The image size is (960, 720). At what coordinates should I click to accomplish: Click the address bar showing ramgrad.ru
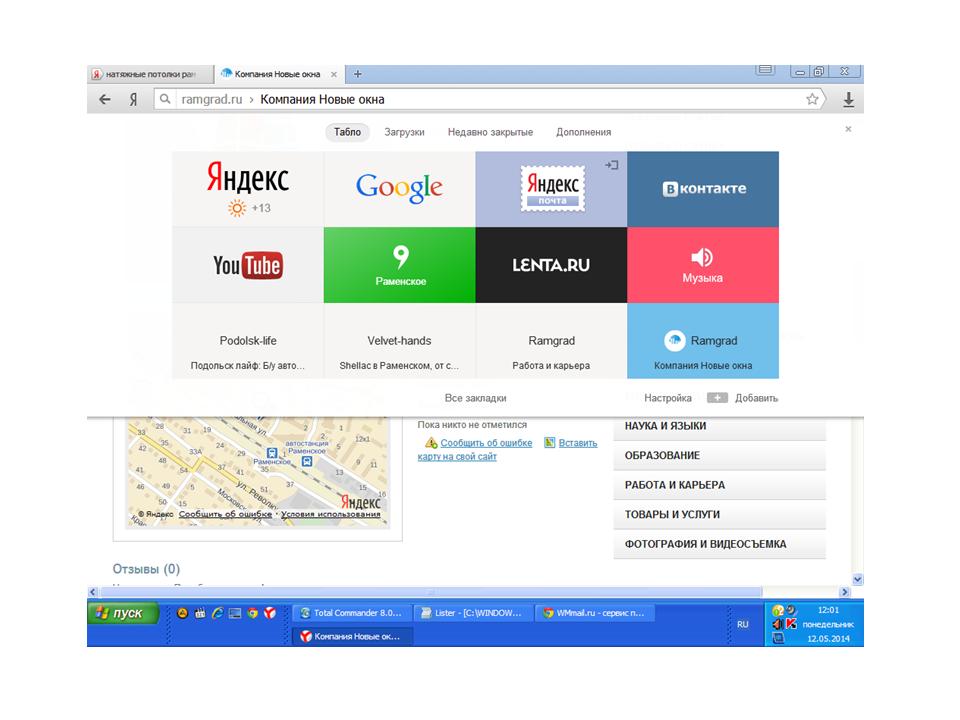[x=490, y=99]
